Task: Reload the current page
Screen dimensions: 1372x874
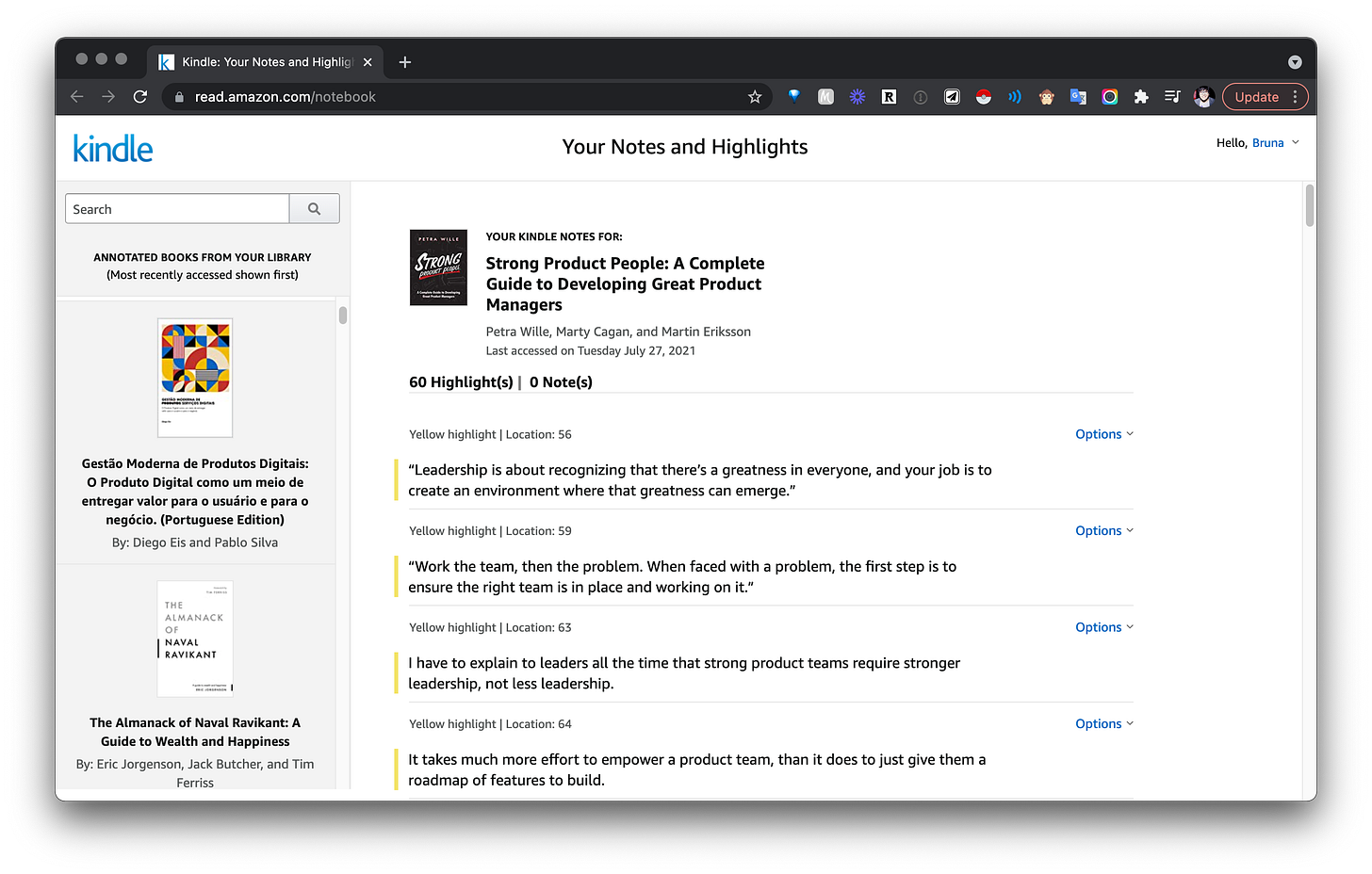Action: point(140,97)
